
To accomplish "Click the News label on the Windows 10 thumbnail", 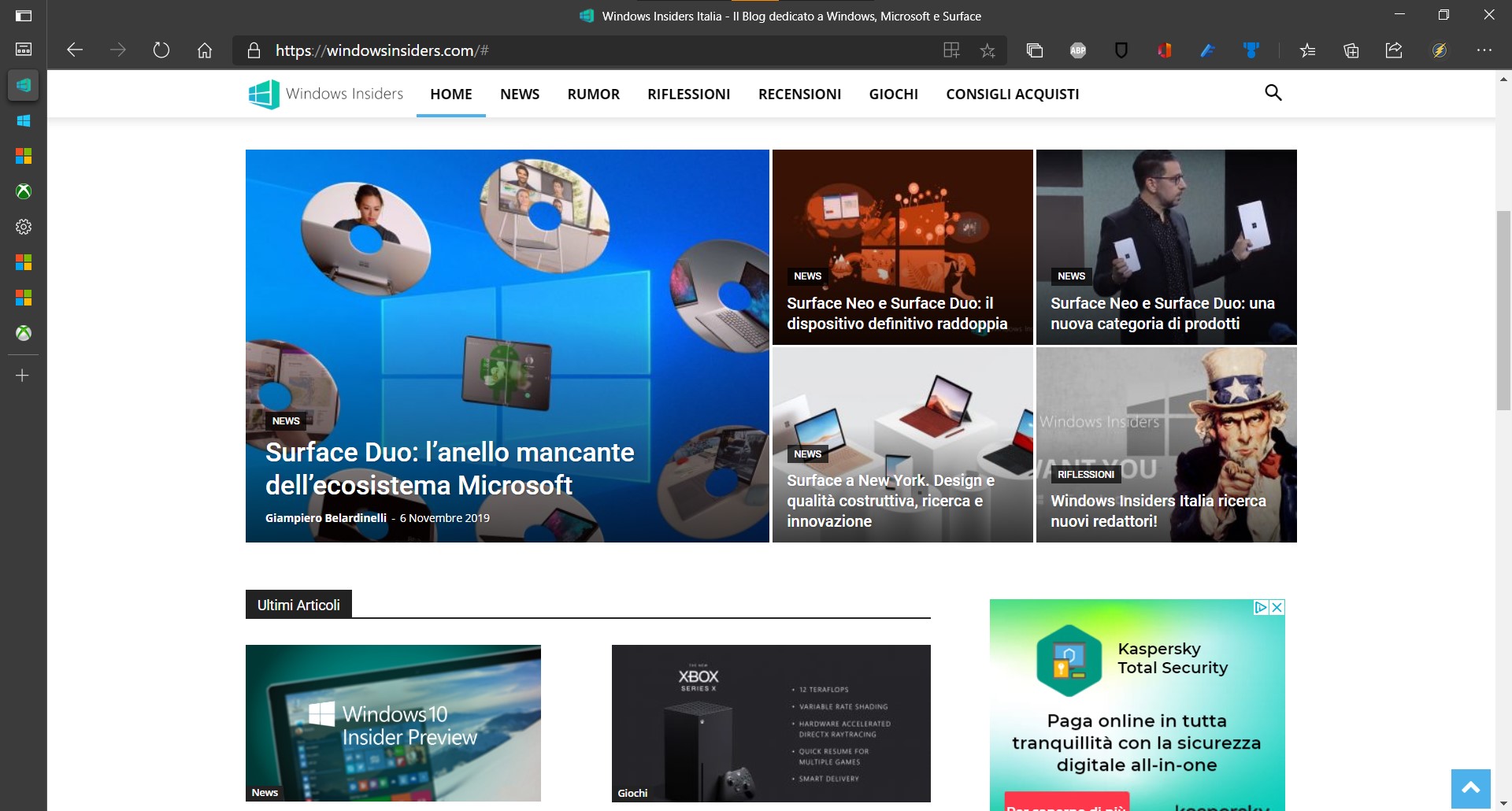I will pyautogui.click(x=265, y=793).
